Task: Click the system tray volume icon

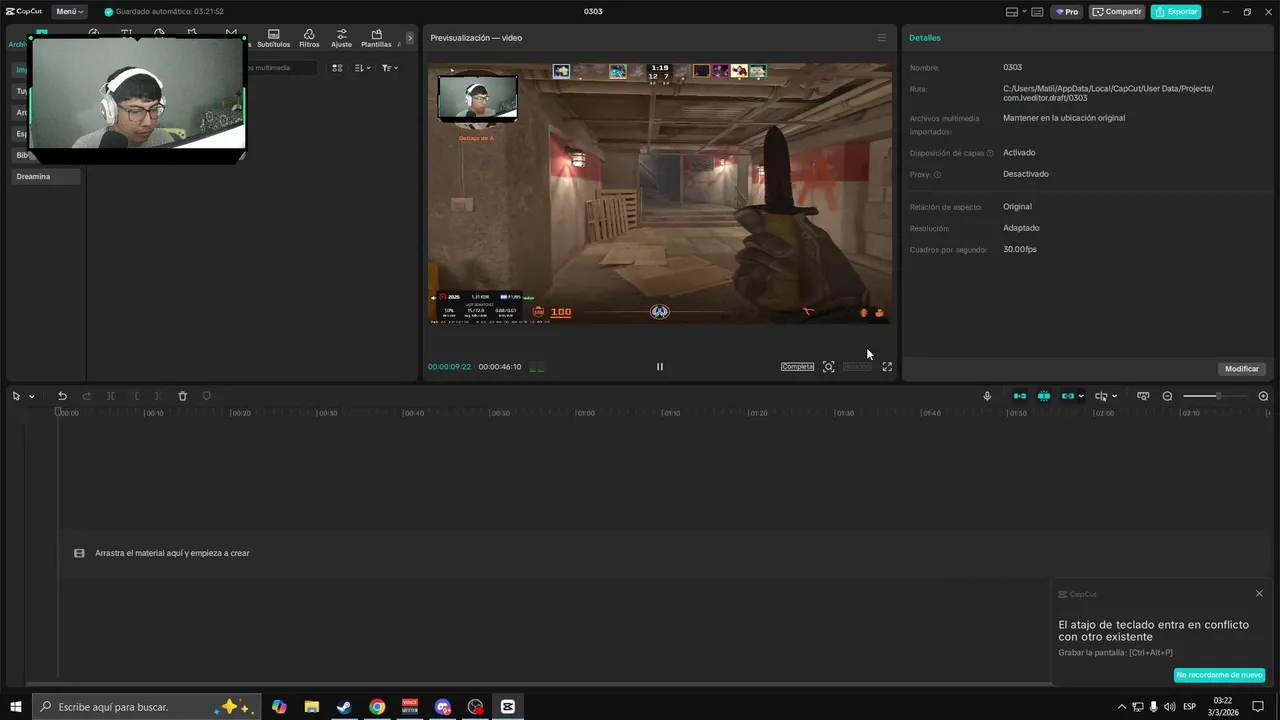Action: pos(1170,707)
